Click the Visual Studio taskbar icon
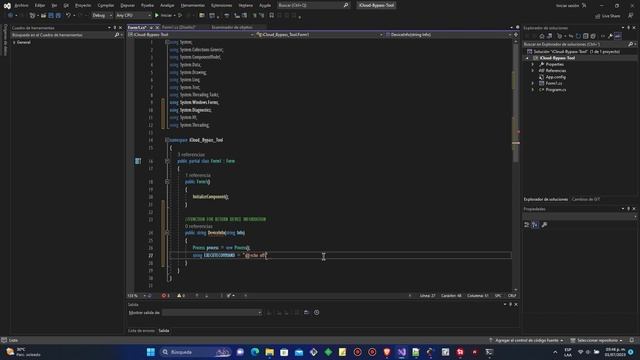640x360 pixels. coord(402,352)
